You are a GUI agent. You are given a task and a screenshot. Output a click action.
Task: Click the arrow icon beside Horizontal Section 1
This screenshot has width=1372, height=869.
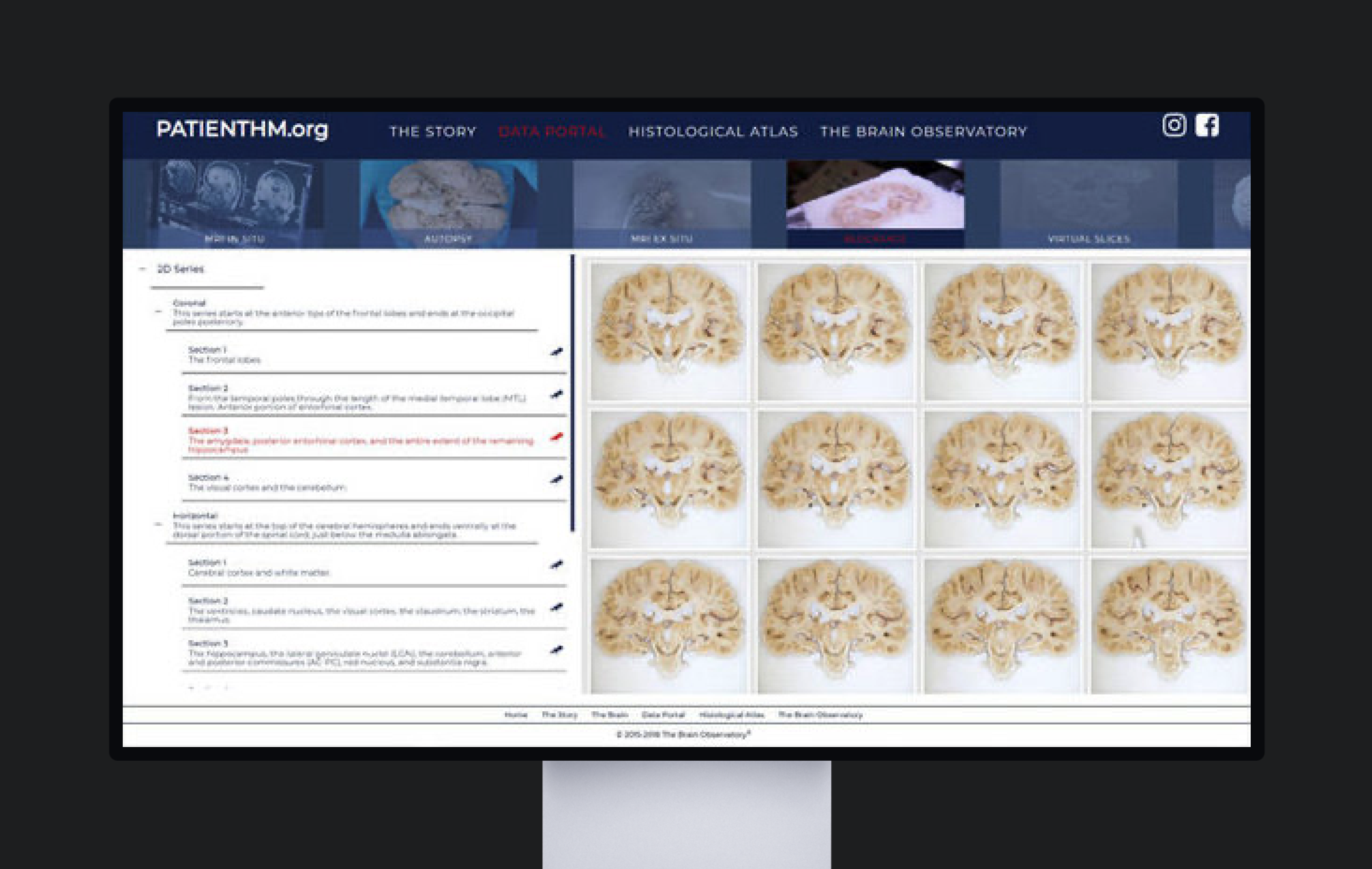[556, 565]
